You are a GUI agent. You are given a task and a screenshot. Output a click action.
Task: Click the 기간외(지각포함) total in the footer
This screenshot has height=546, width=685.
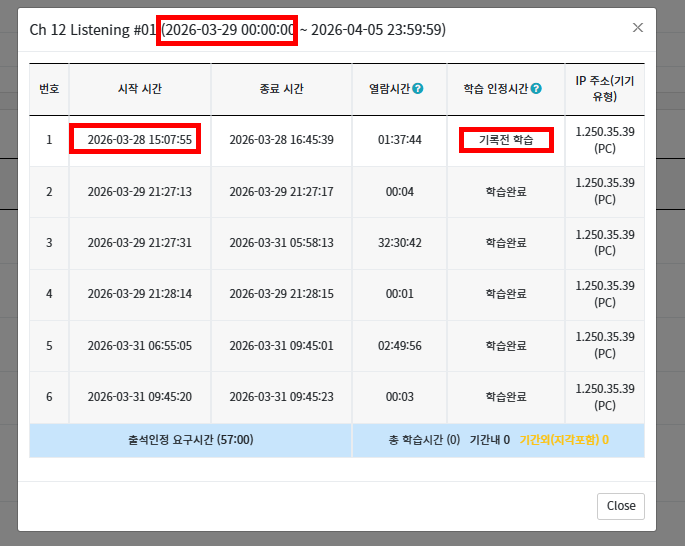pyautogui.click(x=565, y=440)
